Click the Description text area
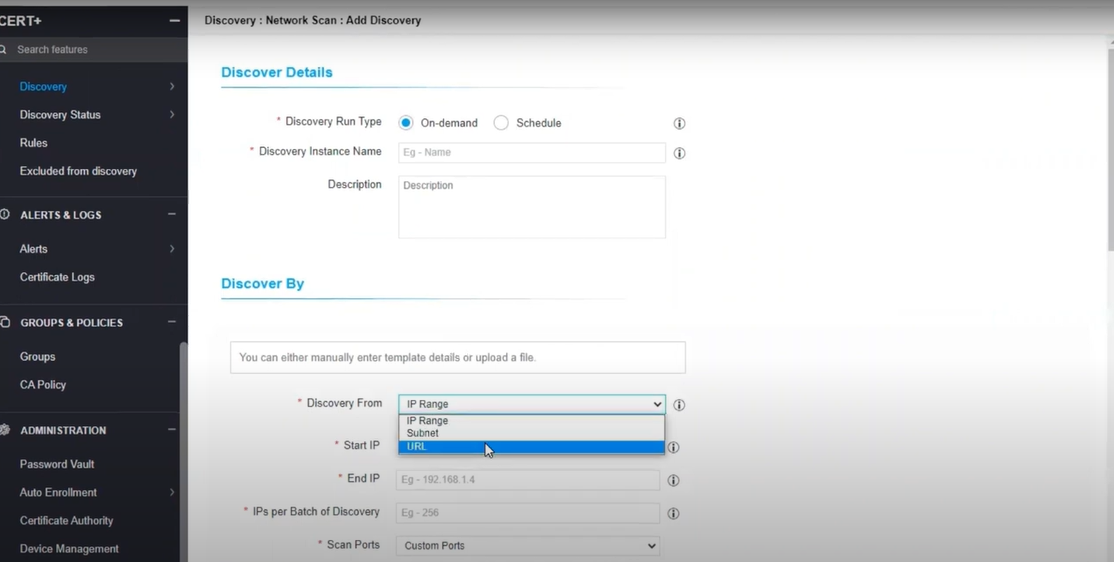The height and width of the screenshot is (562, 1114). [531, 207]
